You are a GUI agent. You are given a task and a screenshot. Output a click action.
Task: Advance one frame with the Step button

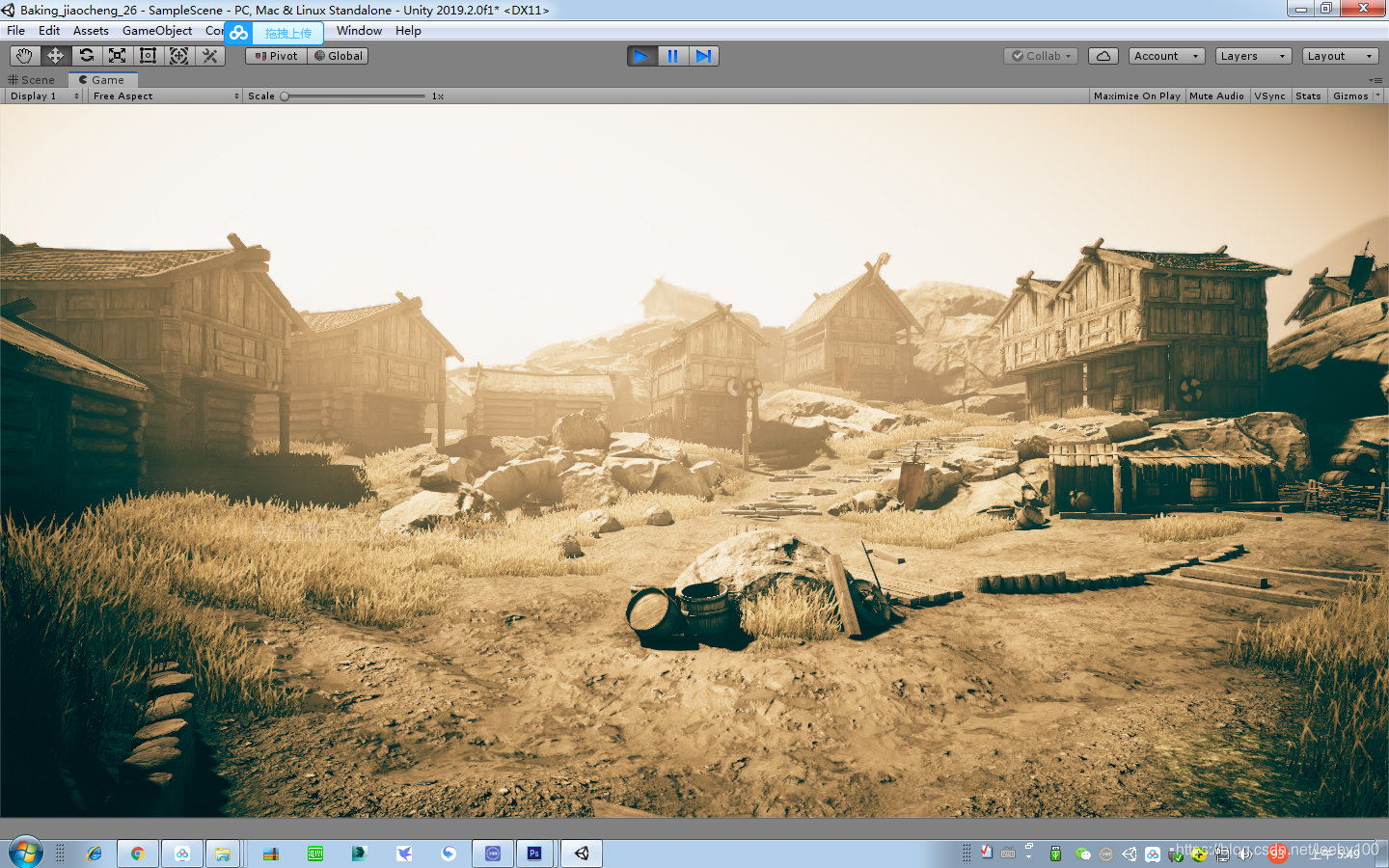[x=703, y=56]
